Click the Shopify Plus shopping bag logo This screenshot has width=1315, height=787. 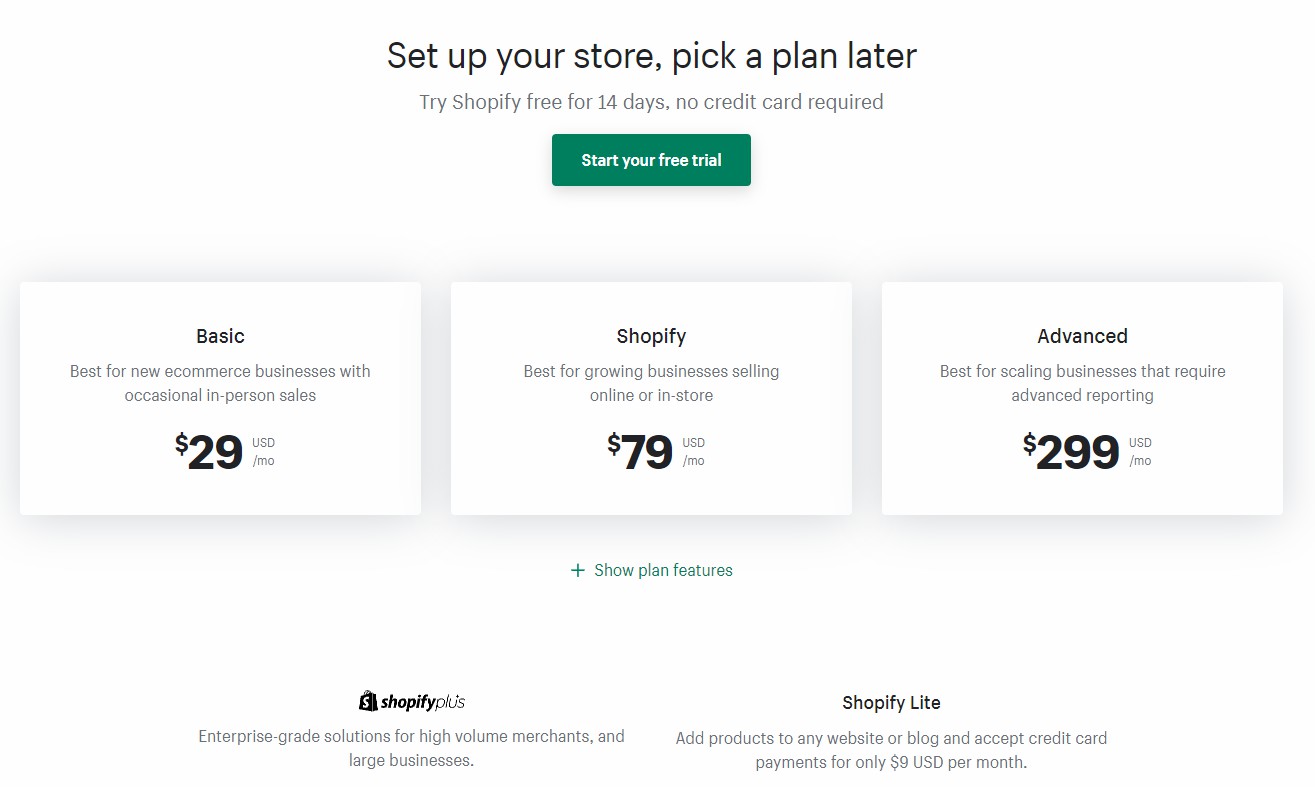click(366, 700)
